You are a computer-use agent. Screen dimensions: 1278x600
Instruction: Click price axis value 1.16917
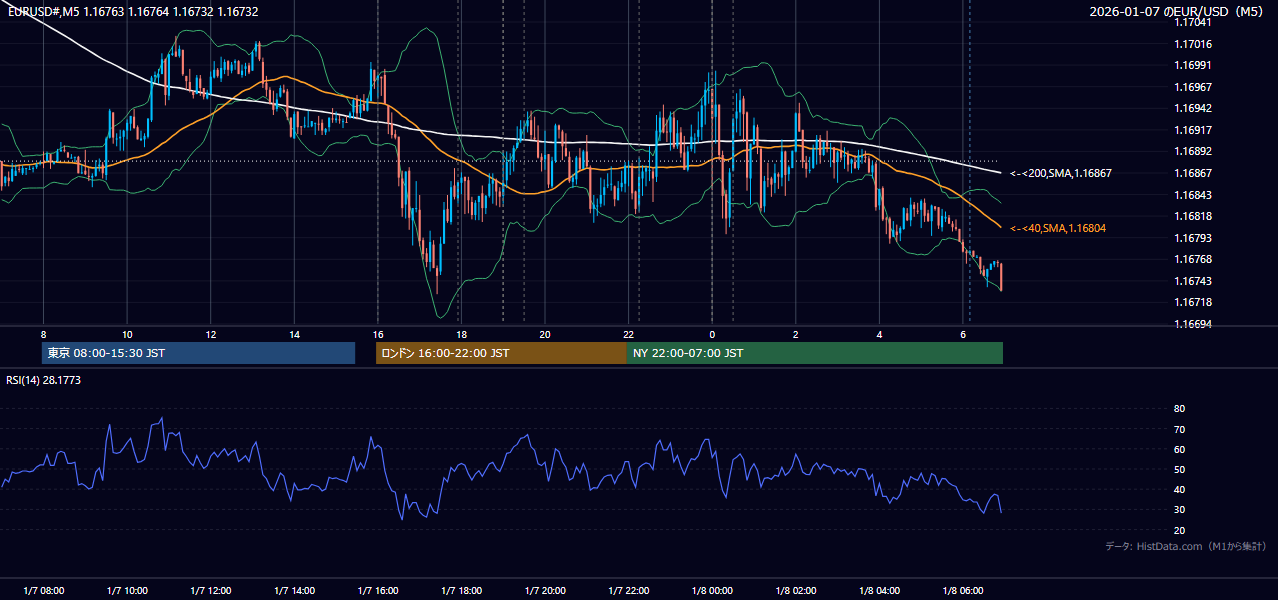pos(1193,130)
